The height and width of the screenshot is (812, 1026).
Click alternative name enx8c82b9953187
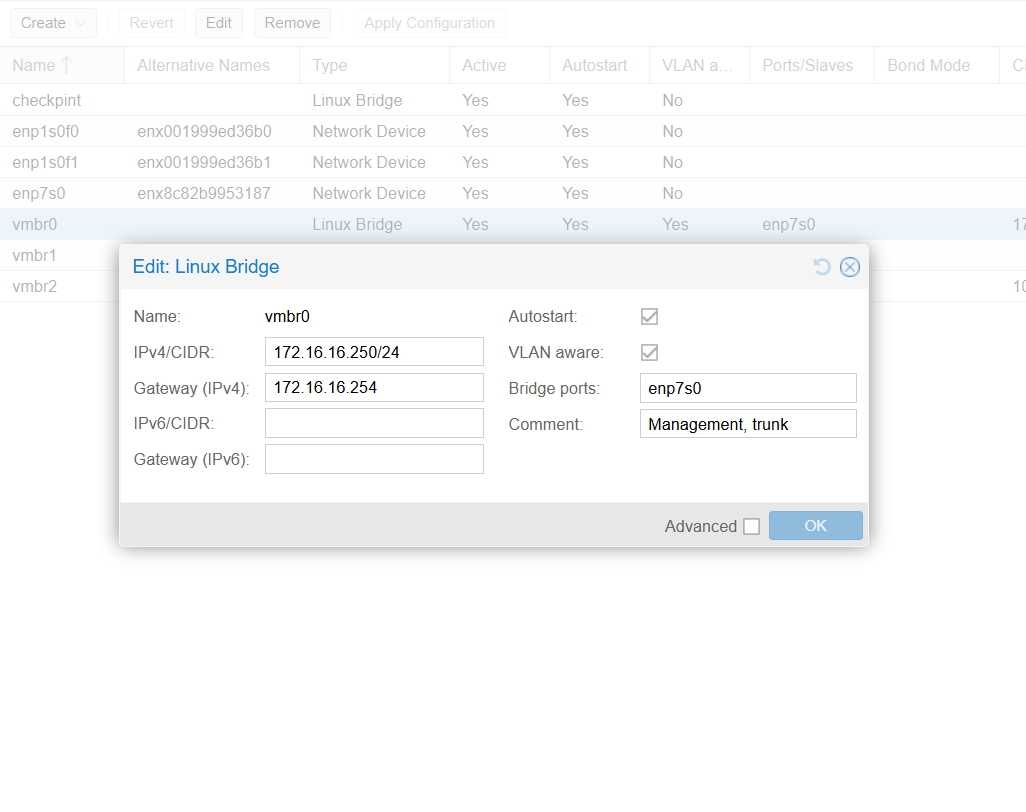(x=203, y=194)
